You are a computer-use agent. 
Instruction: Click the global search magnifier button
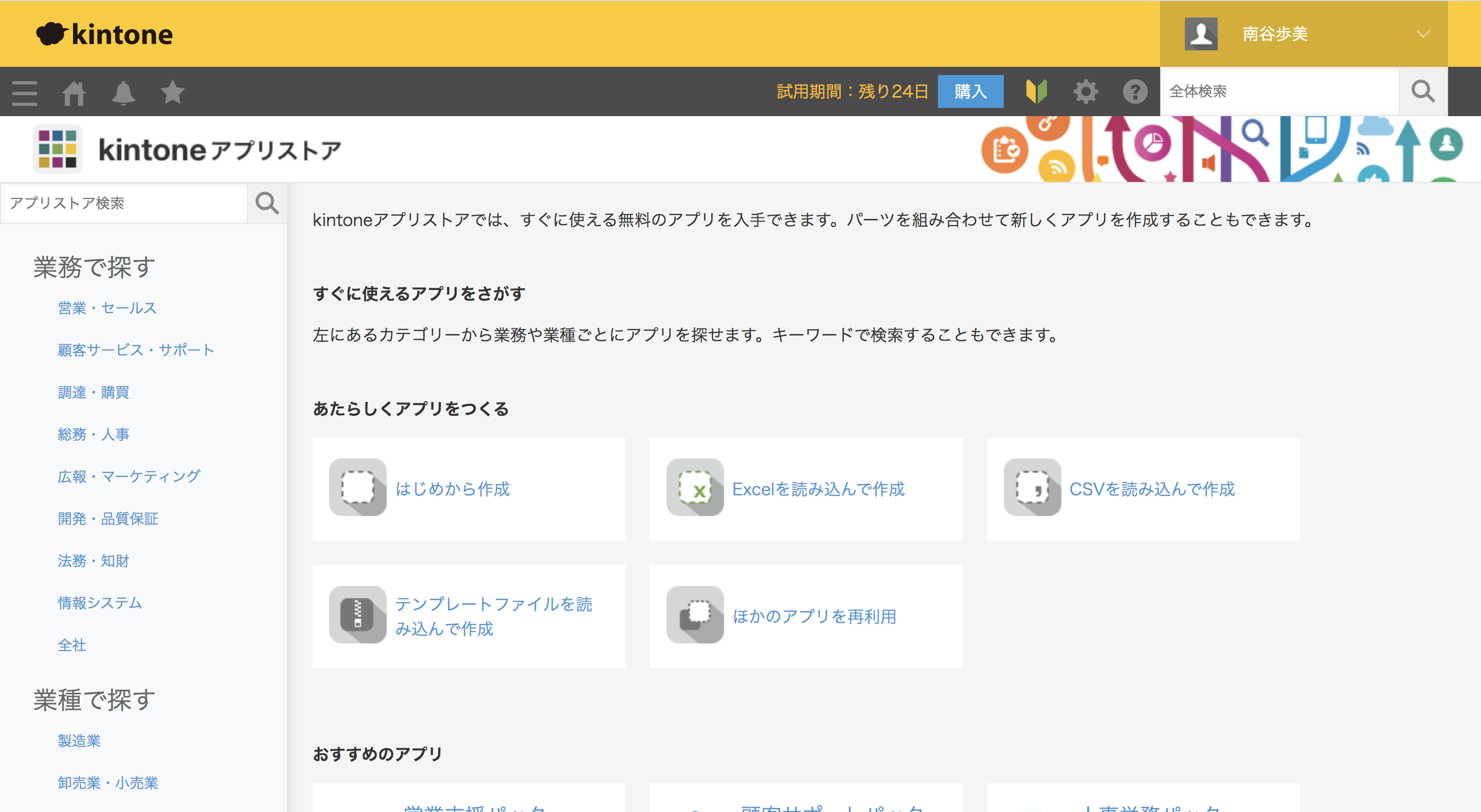click(1423, 91)
